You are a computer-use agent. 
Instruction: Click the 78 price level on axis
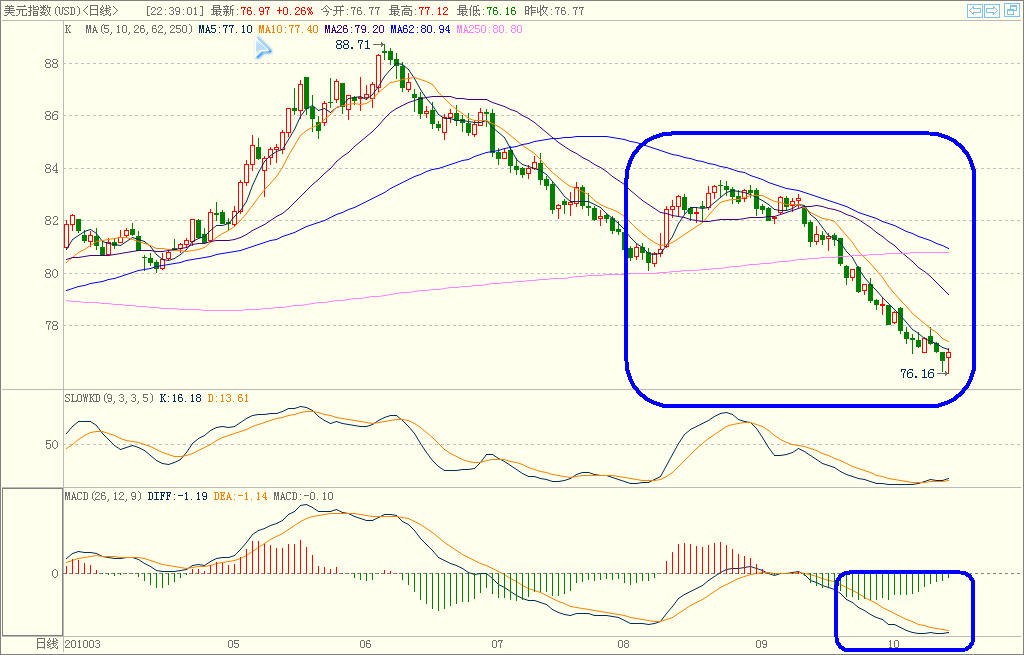coord(52,326)
